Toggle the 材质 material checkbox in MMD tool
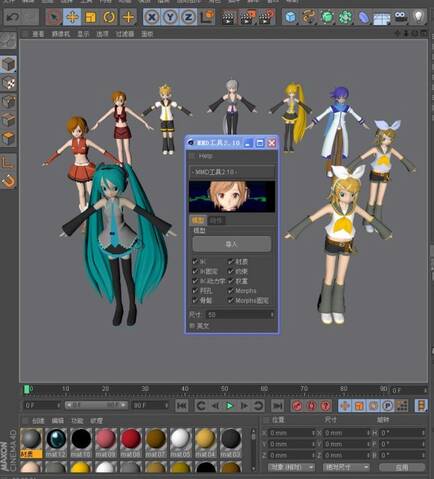The height and width of the screenshot is (479, 434). pyautogui.click(x=231, y=262)
